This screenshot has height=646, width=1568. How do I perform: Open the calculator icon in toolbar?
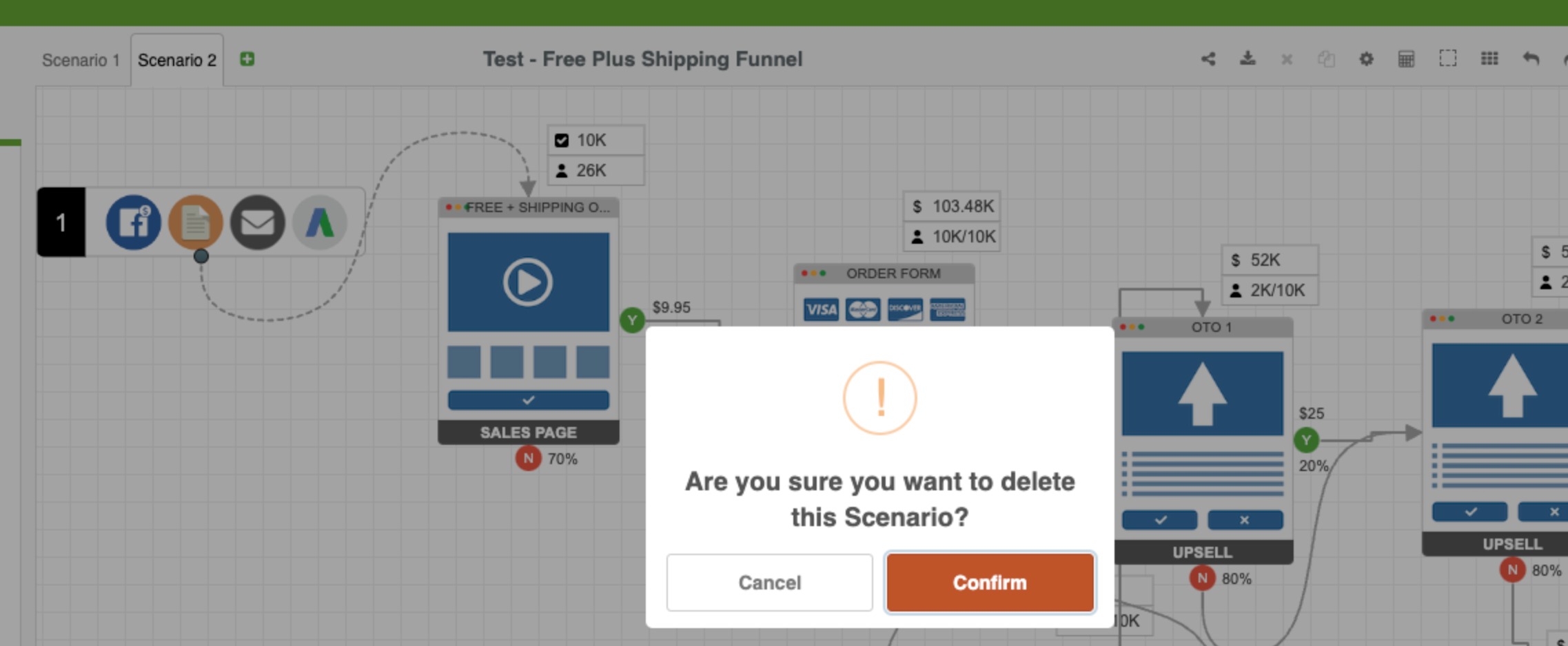pos(1406,59)
